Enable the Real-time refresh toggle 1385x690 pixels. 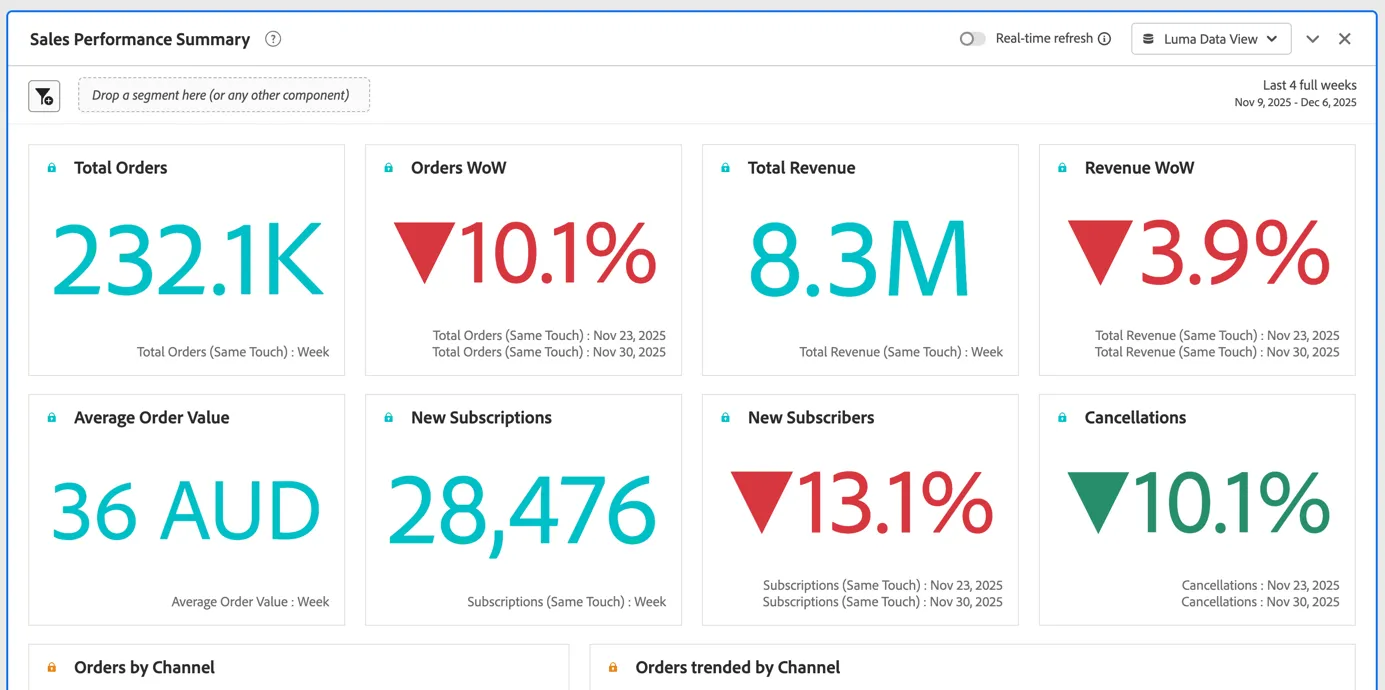[972, 39]
